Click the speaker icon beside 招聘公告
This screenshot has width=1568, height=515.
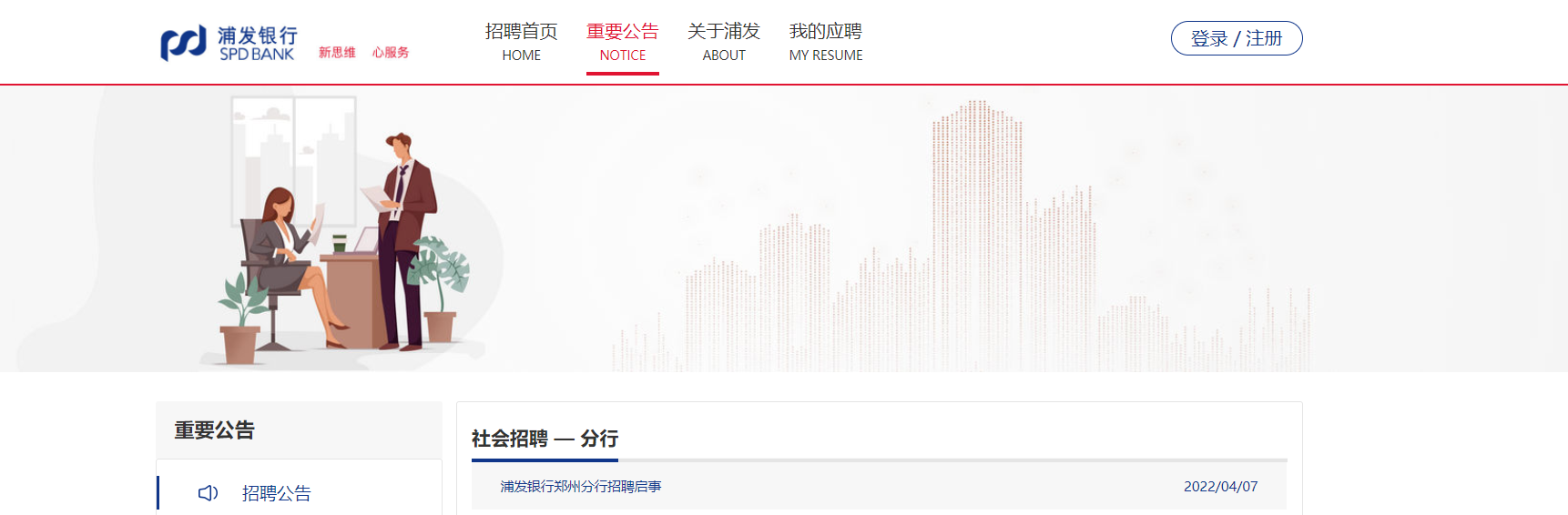[x=209, y=493]
